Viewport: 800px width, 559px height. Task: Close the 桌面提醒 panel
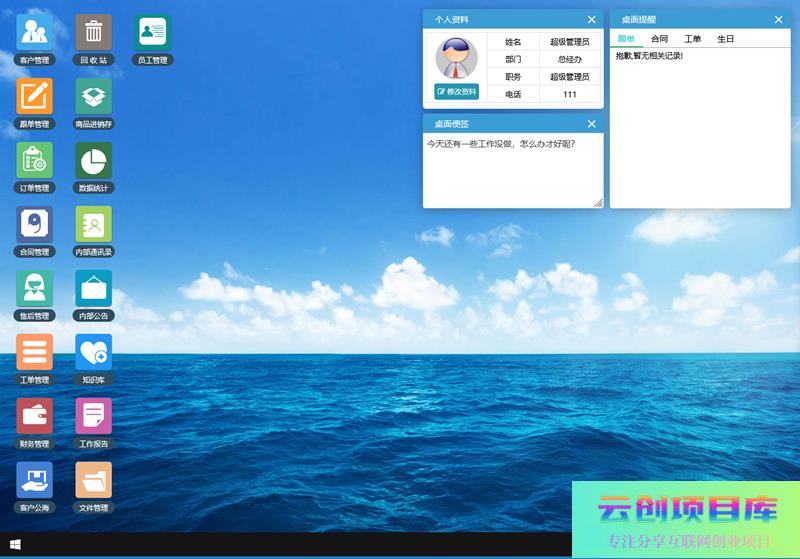[x=779, y=19]
